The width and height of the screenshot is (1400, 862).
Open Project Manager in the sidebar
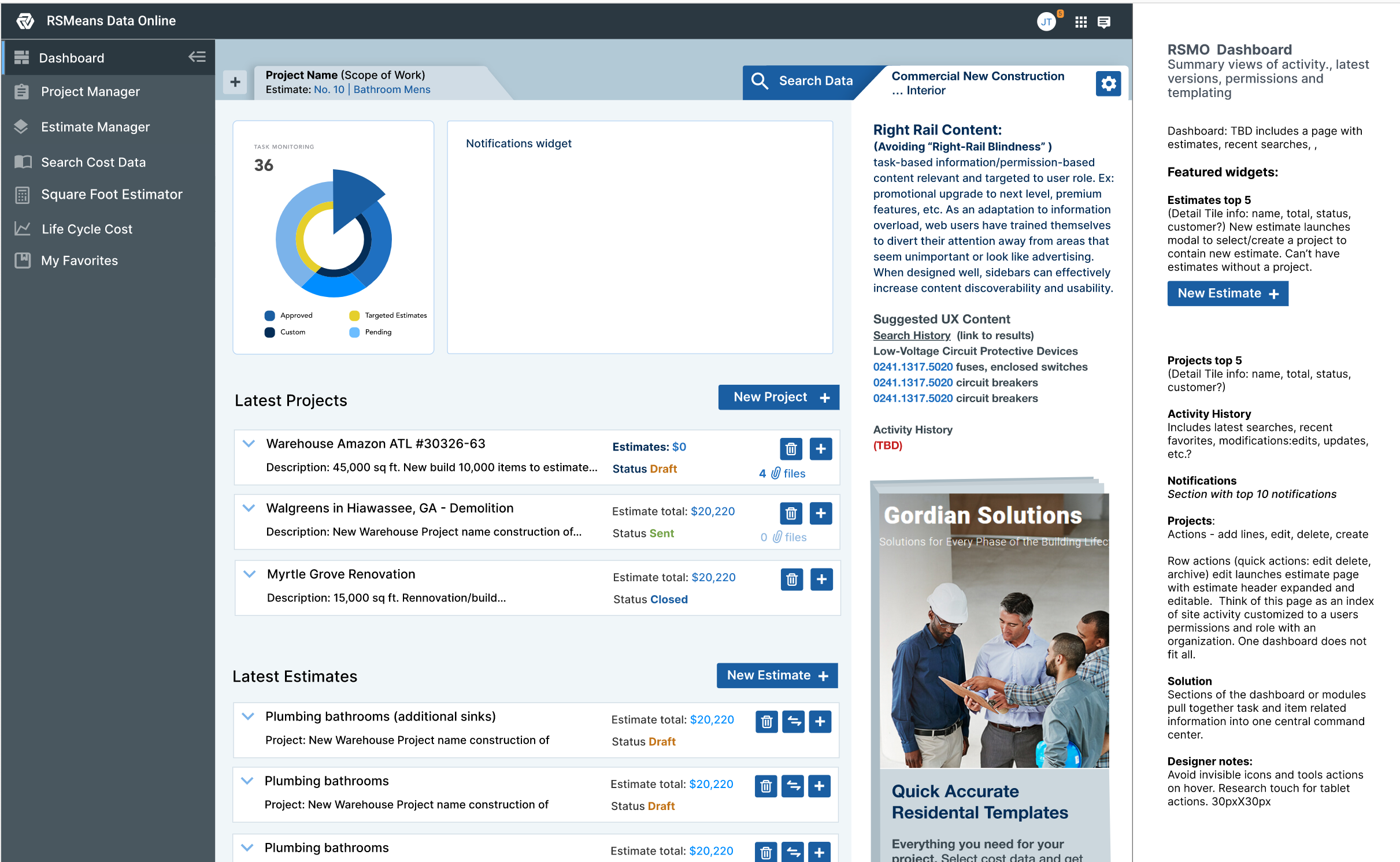coord(90,92)
